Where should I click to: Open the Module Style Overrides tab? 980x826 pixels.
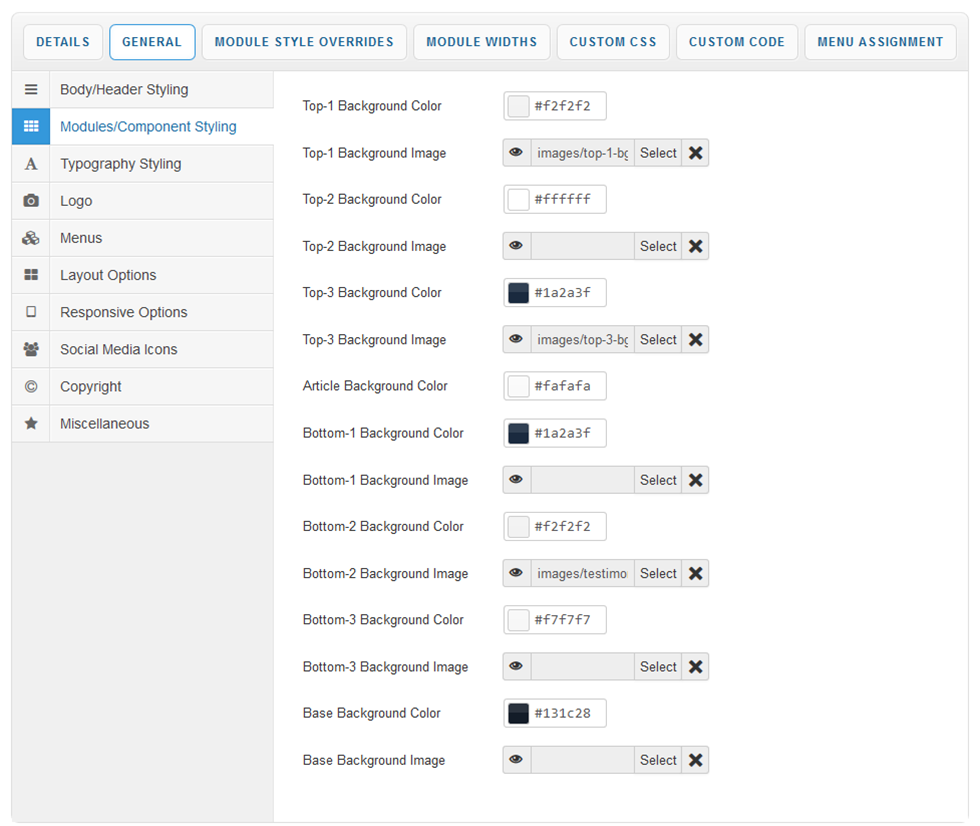tap(304, 42)
